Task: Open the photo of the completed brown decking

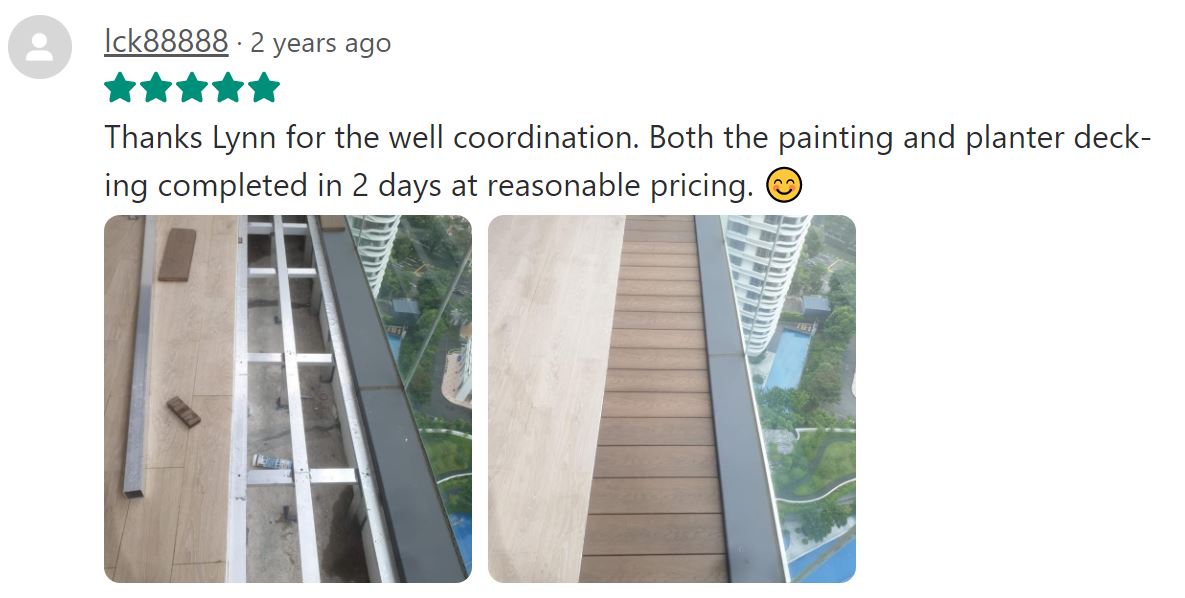Action: 672,399
